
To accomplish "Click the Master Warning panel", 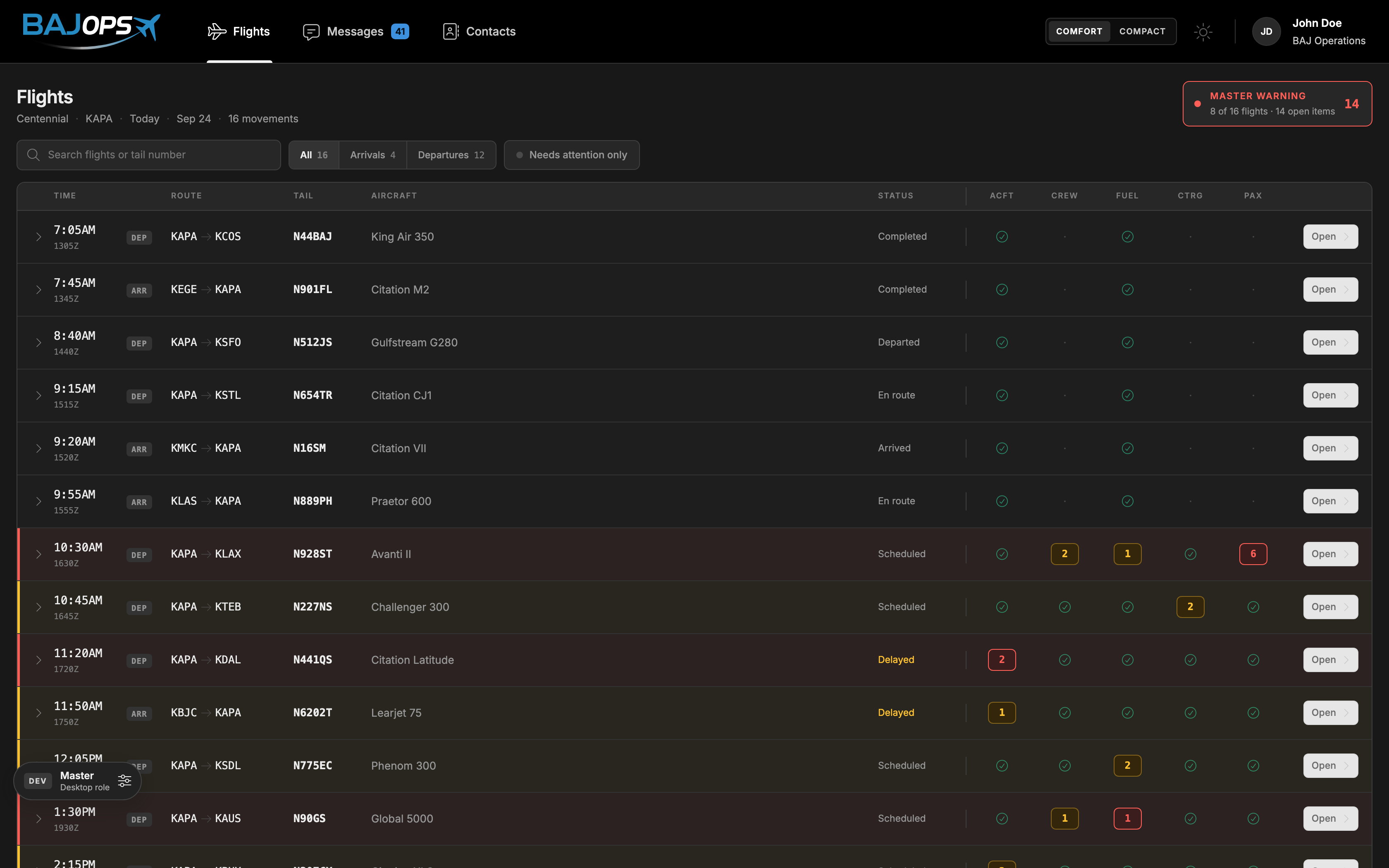I will click(1277, 103).
